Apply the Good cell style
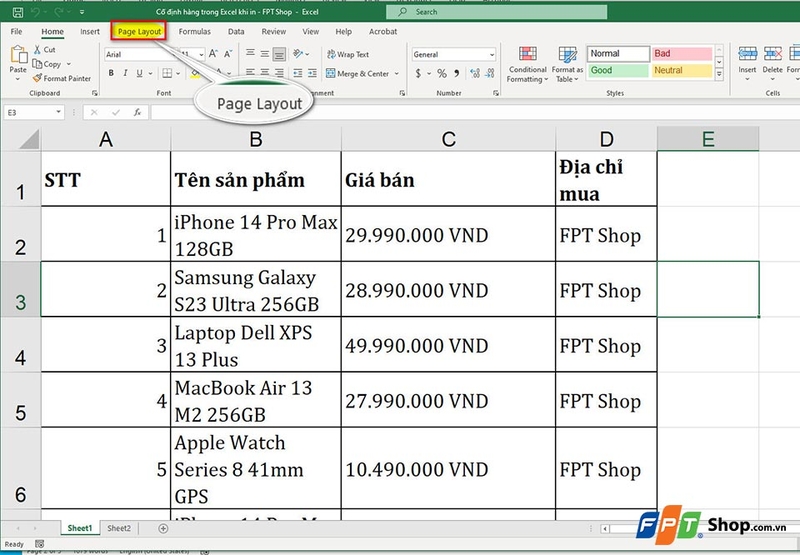800x555 pixels. click(618, 70)
